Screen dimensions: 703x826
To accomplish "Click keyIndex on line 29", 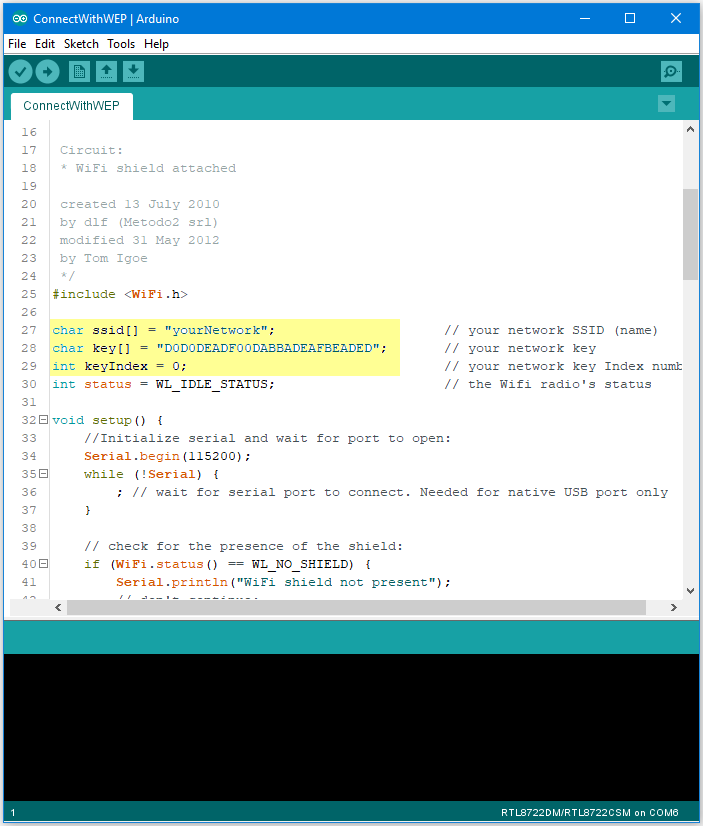I will coord(116,366).
